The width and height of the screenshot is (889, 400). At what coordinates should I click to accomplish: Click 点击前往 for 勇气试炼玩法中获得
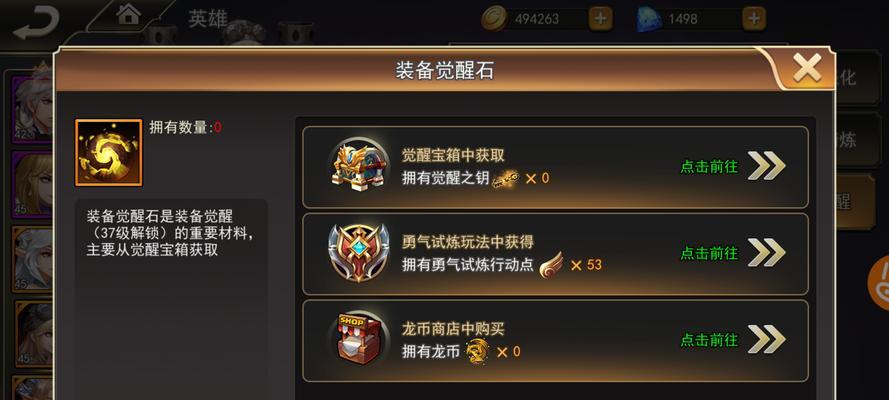coord(709,253)
